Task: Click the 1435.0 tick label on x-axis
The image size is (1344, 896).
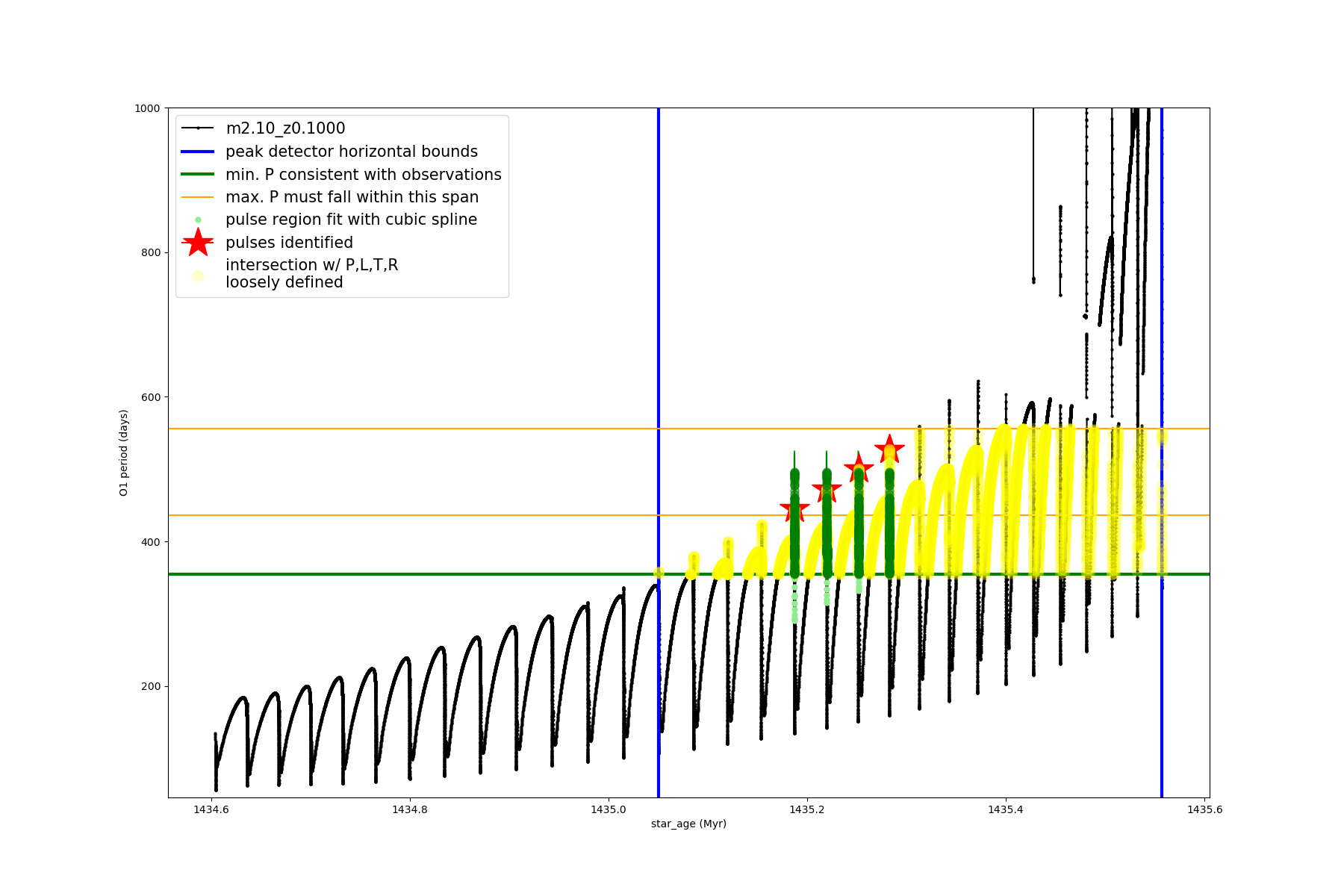Action: [x=609, y=809]
